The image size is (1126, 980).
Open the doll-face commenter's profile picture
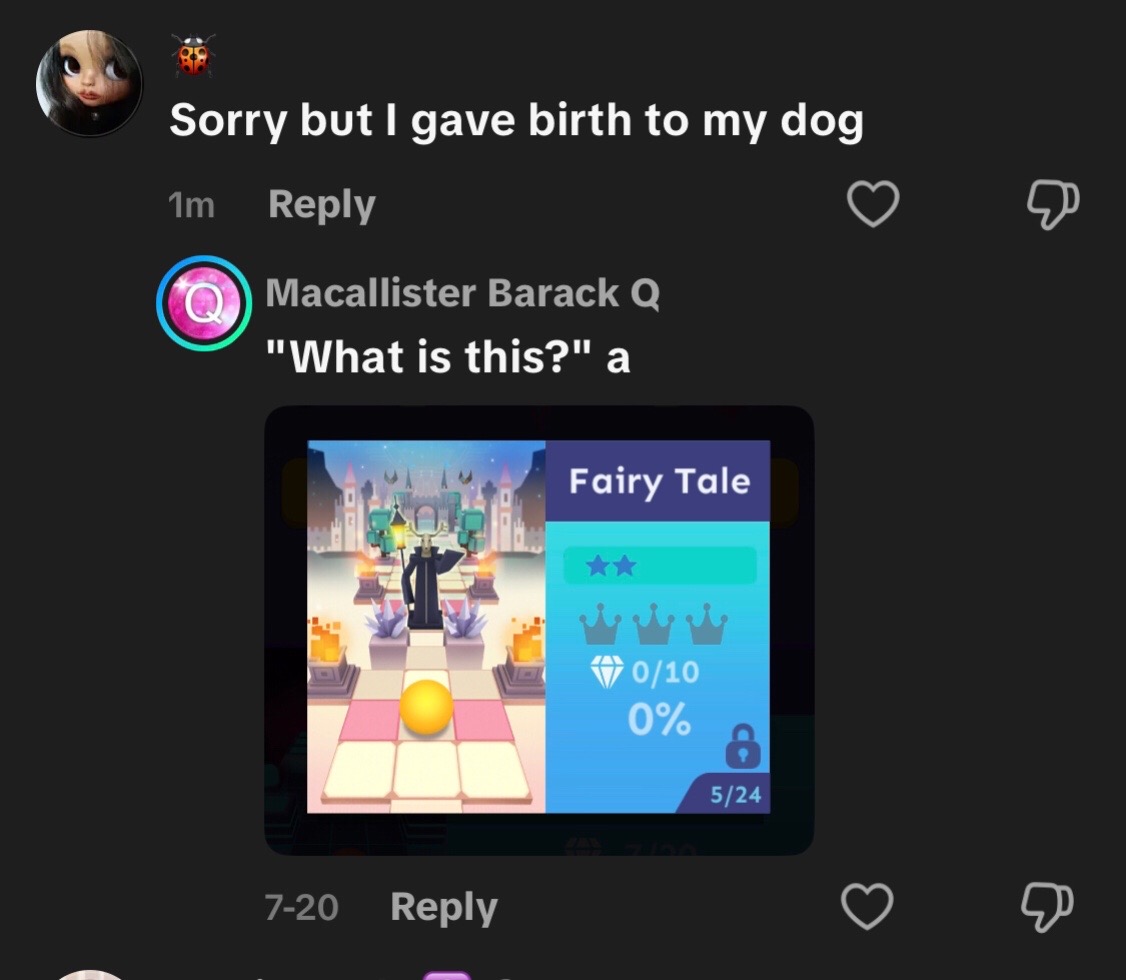point(89,83)
